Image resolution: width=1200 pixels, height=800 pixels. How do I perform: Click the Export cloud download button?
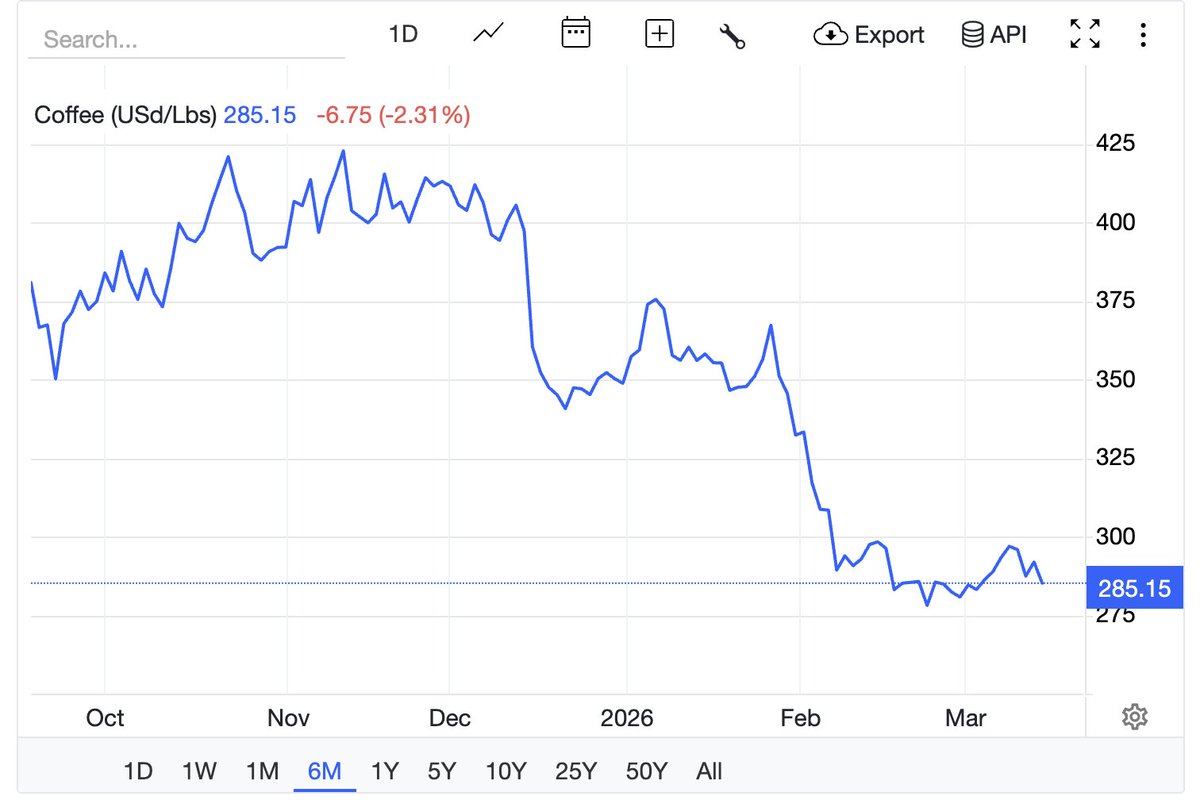(x=869, y=34)
